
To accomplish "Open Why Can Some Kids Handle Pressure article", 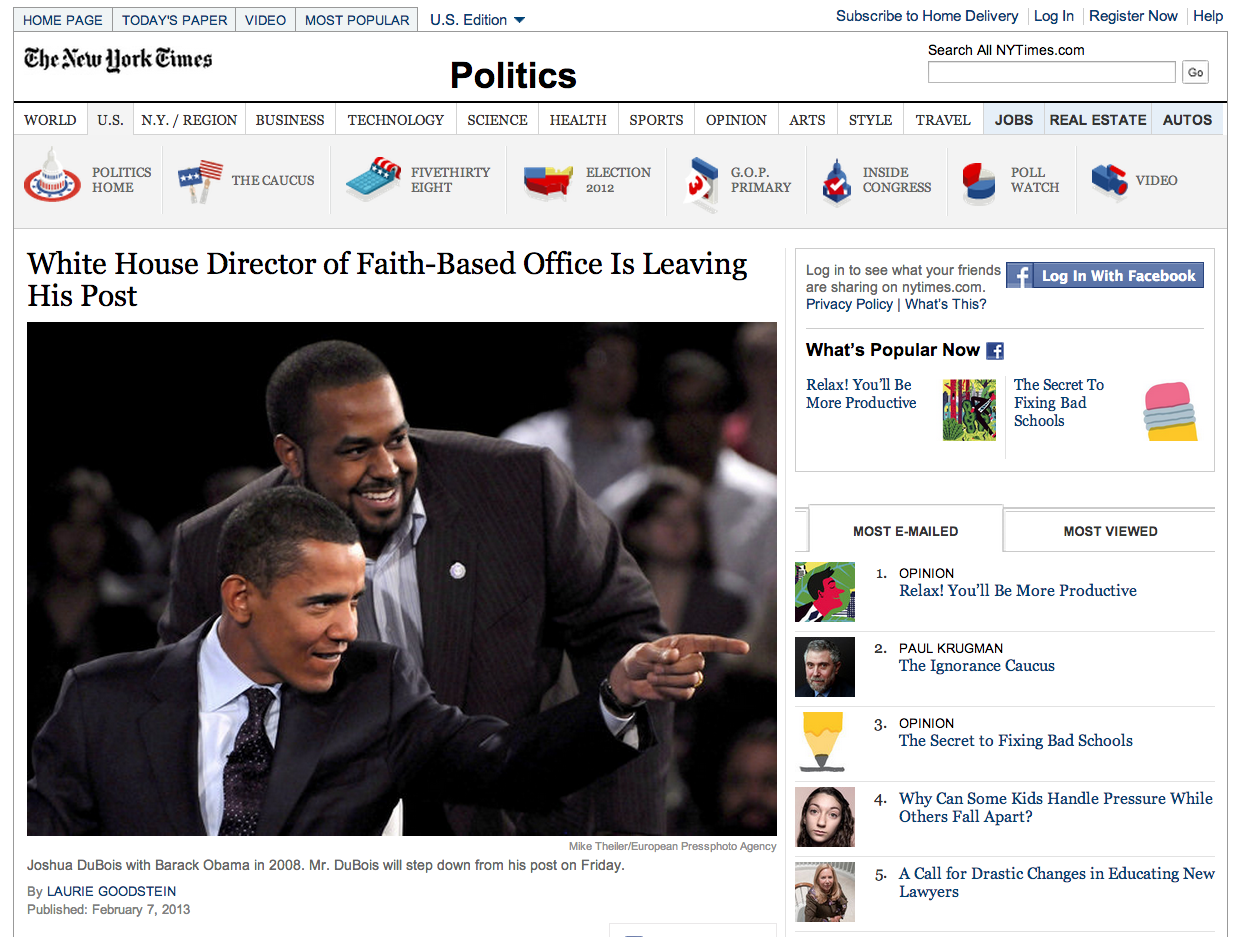I will tap(1056, 807).
